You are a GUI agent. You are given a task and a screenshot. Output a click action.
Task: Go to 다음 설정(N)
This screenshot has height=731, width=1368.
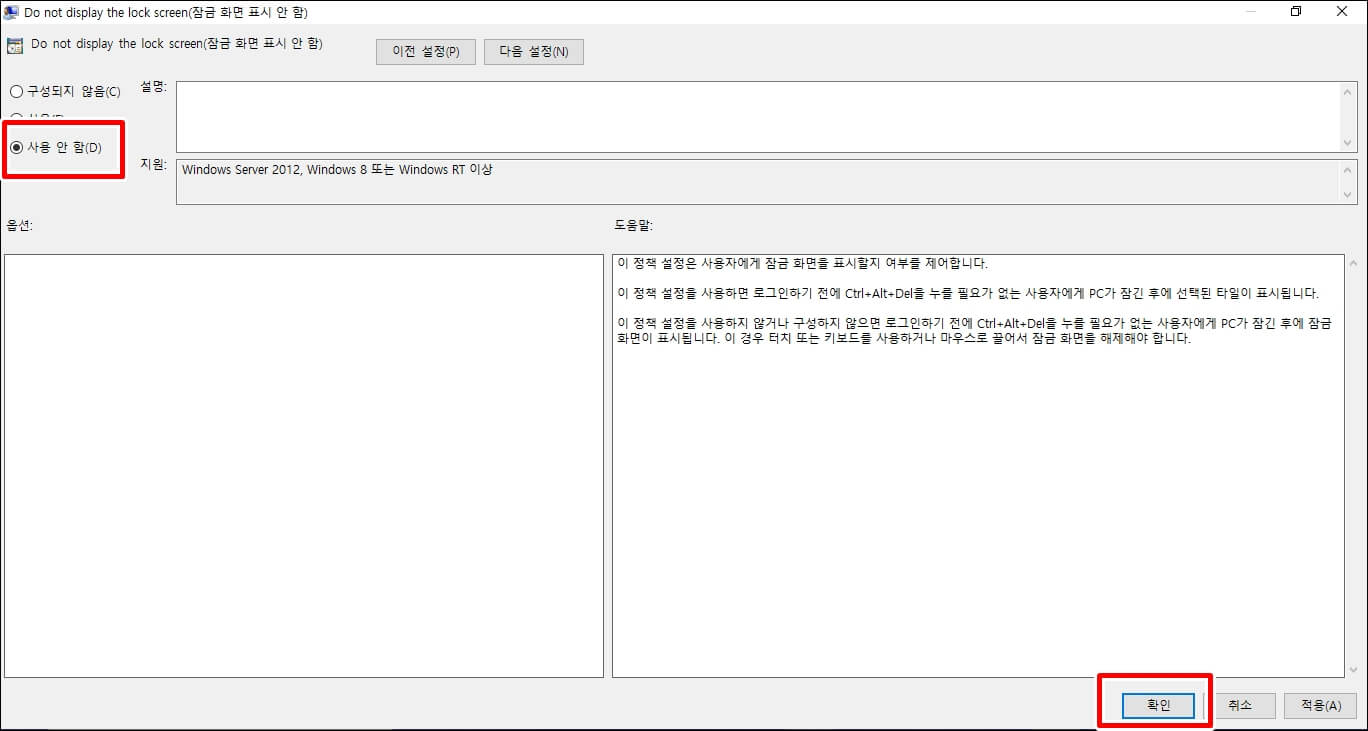(x=534, y=52)
